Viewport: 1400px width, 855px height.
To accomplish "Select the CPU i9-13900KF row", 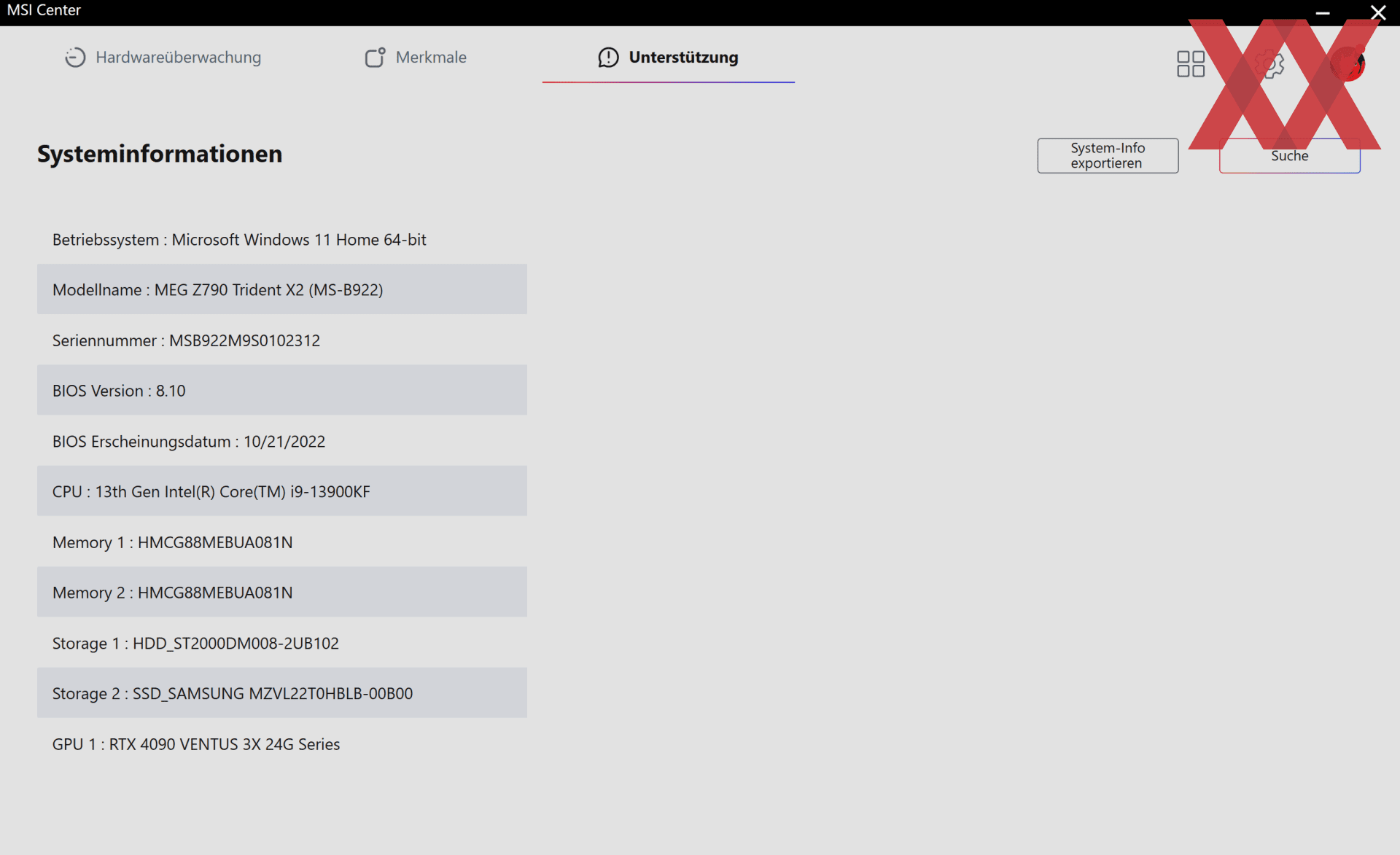I will tap(282, 491).
